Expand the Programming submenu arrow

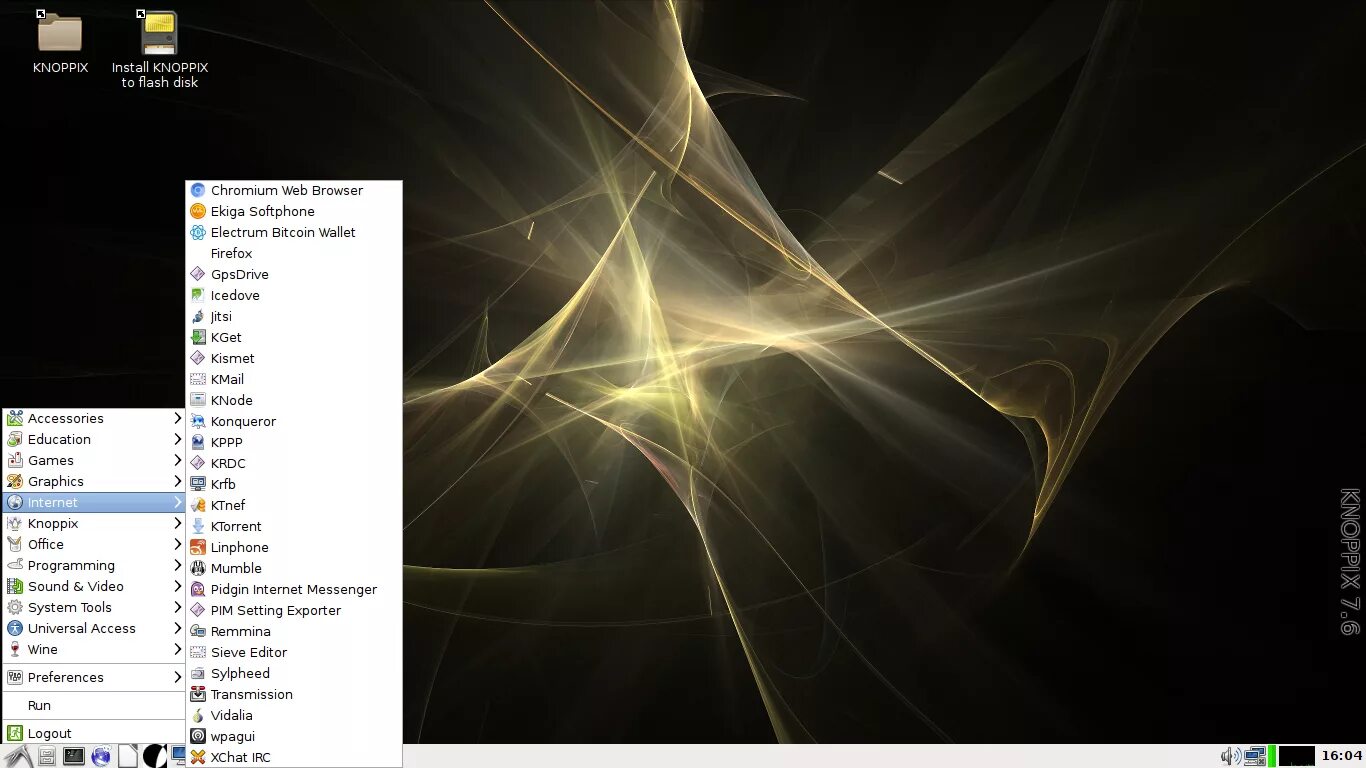(178, 565)
